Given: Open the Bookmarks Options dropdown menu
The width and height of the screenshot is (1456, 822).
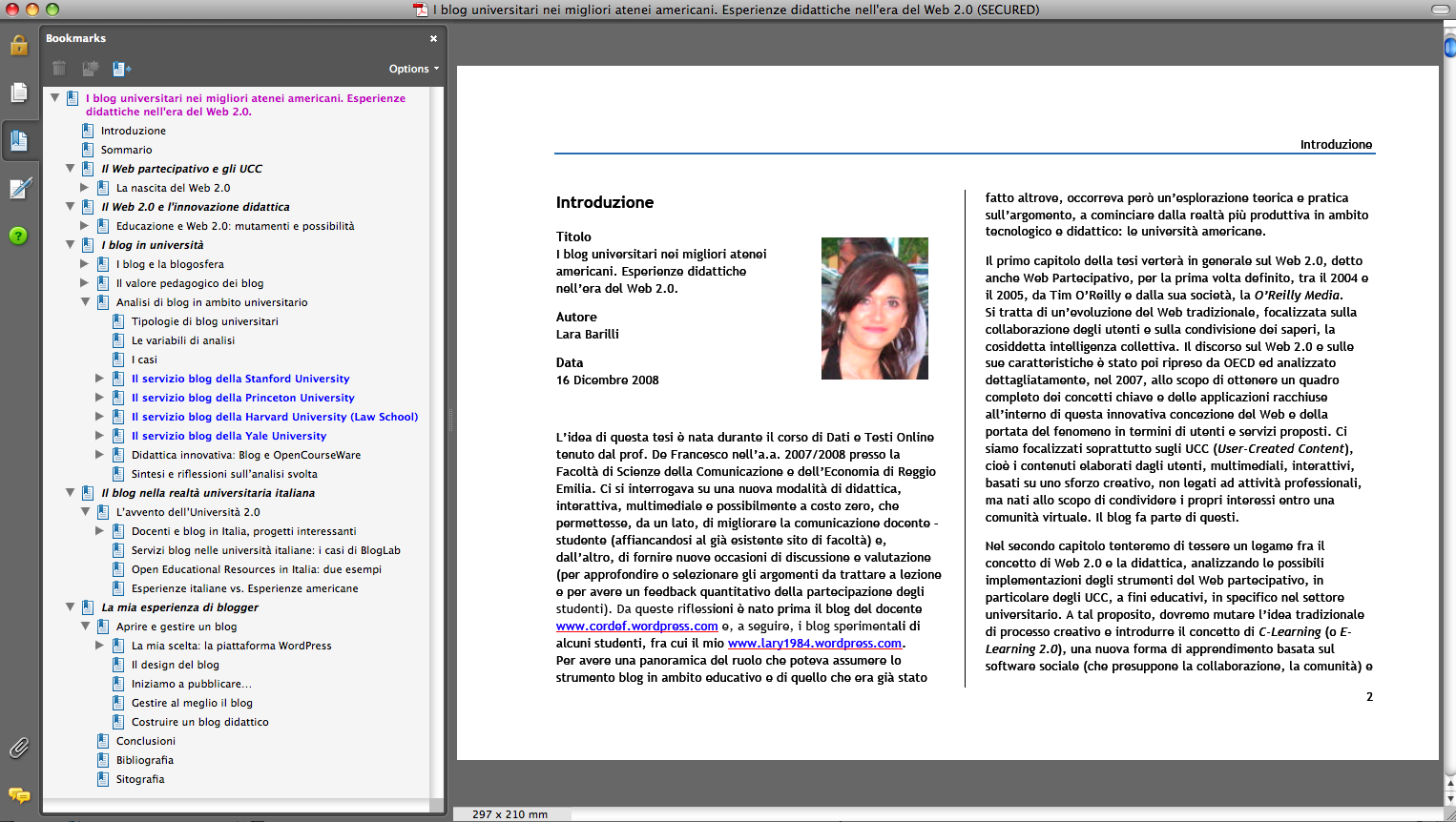Looking at the screenshot, I should 413,69.
